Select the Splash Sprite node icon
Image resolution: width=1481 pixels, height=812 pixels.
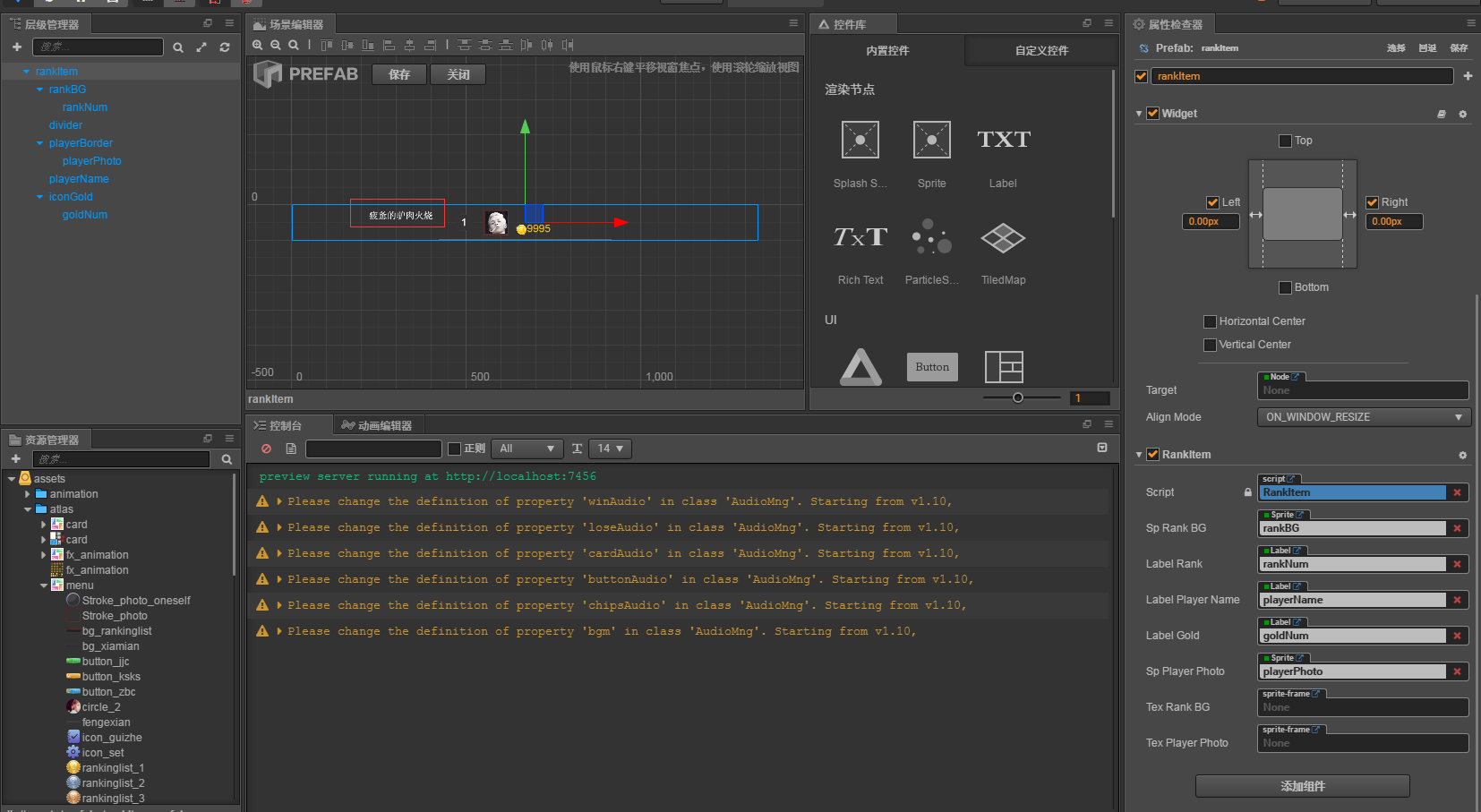click(860, 140)
